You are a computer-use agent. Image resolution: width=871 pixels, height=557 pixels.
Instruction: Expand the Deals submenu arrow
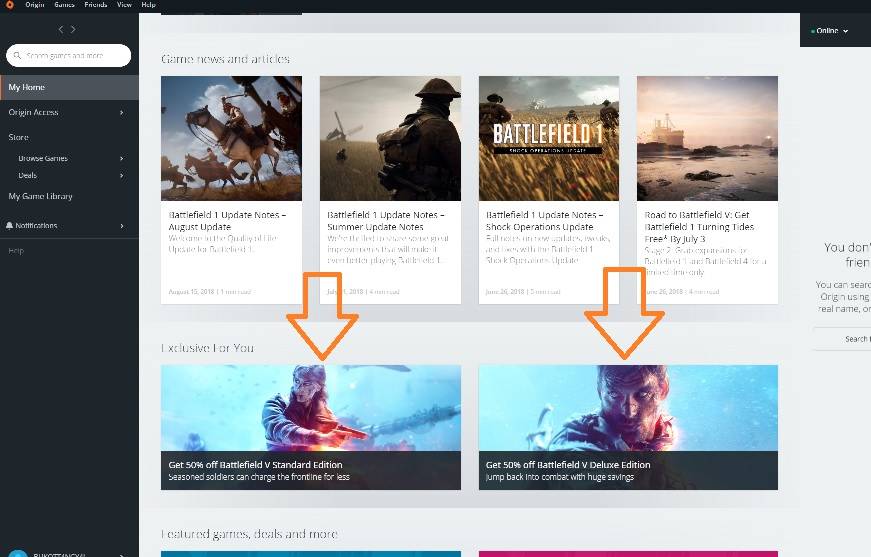click(x=122, y=175)
